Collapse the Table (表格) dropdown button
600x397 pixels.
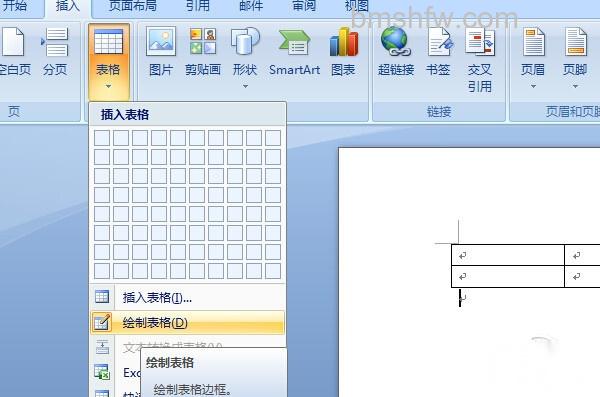coord(109,61)
